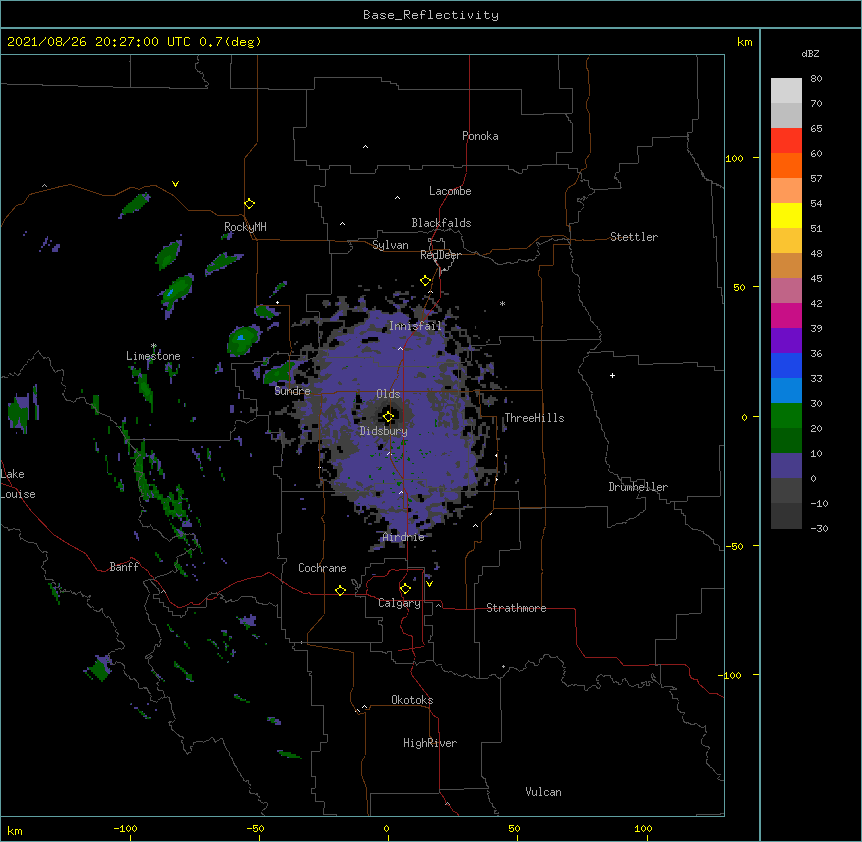Click the ThreeHills label

coord(534,418)
